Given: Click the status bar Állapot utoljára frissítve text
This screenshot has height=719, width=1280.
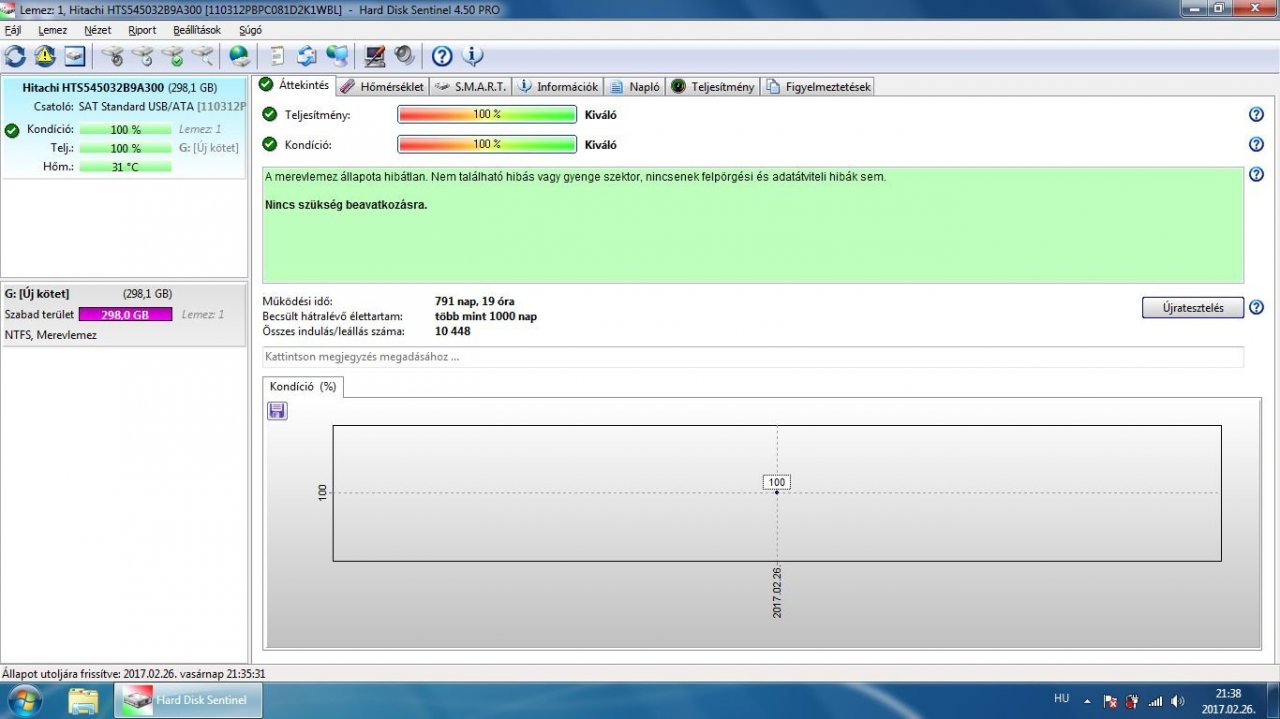Looking at the screenshot, I should tap(134, 674).
